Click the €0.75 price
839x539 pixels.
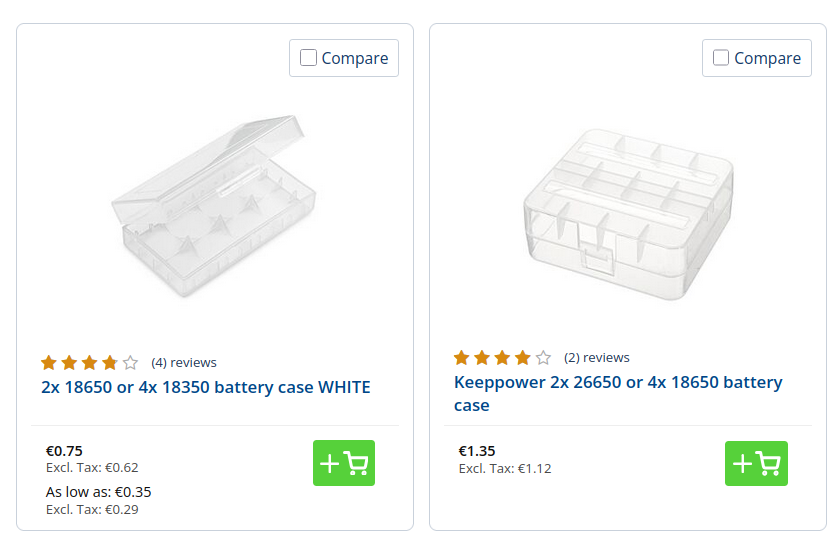click(x=64, y=450)
